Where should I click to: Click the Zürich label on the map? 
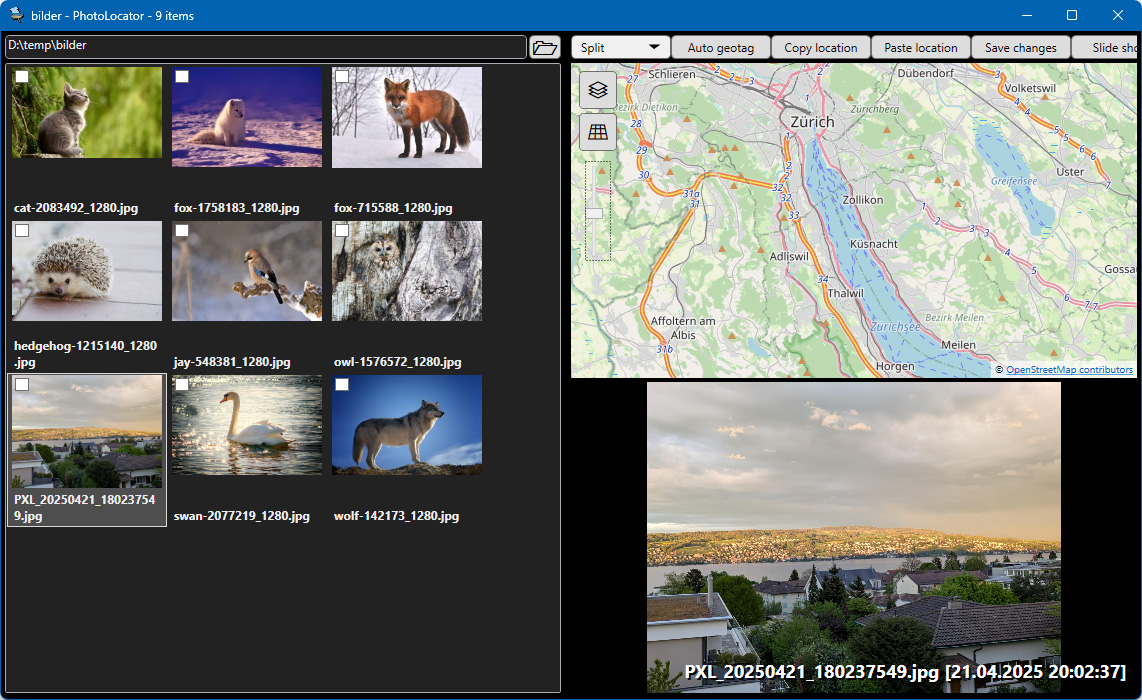point(813,122)
